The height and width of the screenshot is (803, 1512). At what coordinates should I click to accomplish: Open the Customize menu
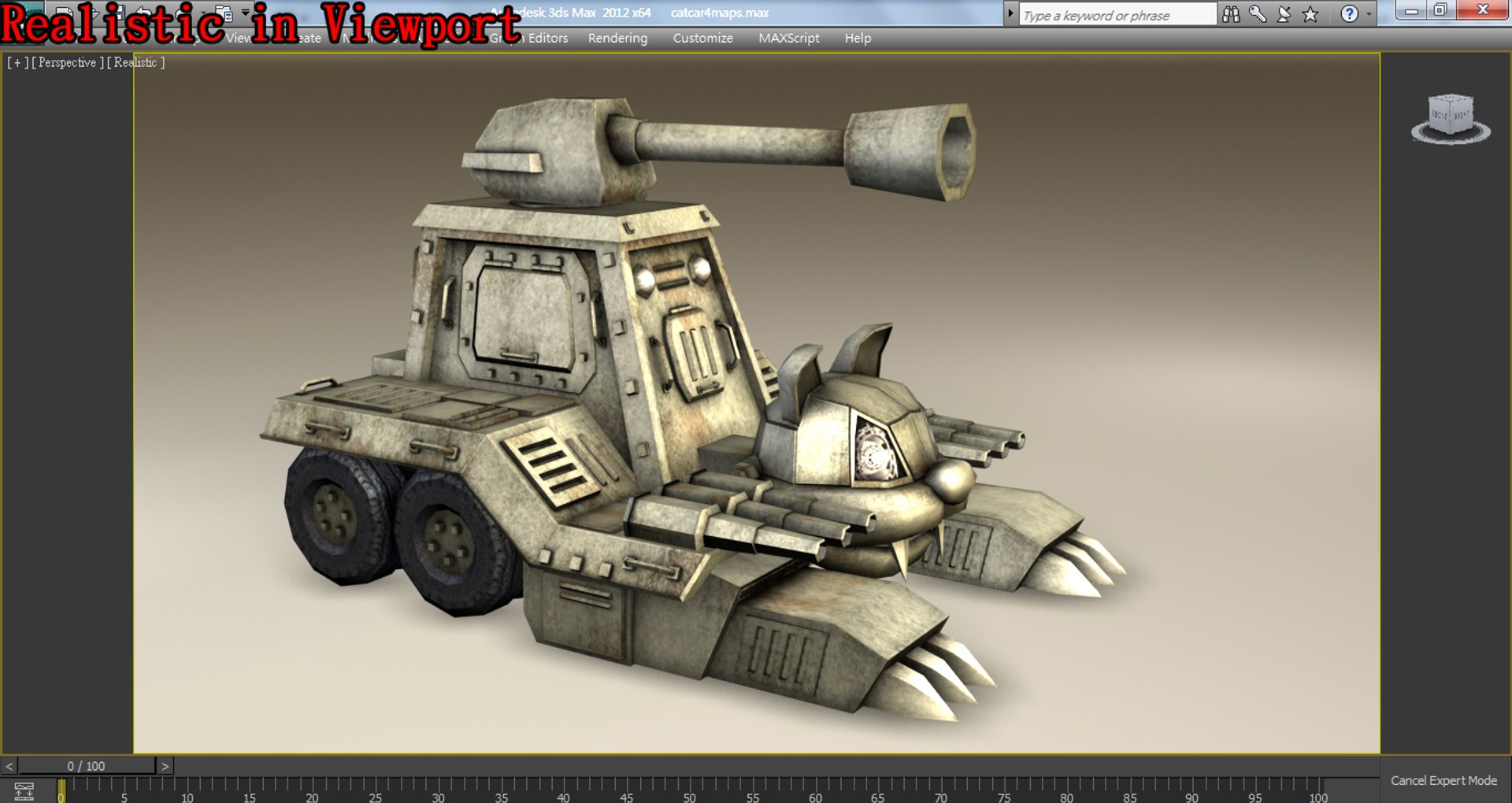[x=702, y=38]
